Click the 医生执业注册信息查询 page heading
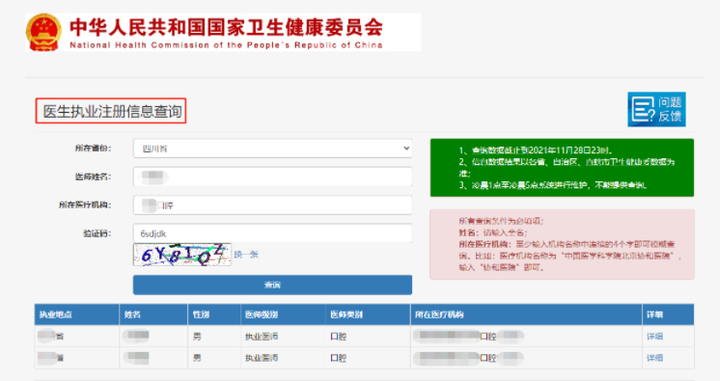 [111, 111]
